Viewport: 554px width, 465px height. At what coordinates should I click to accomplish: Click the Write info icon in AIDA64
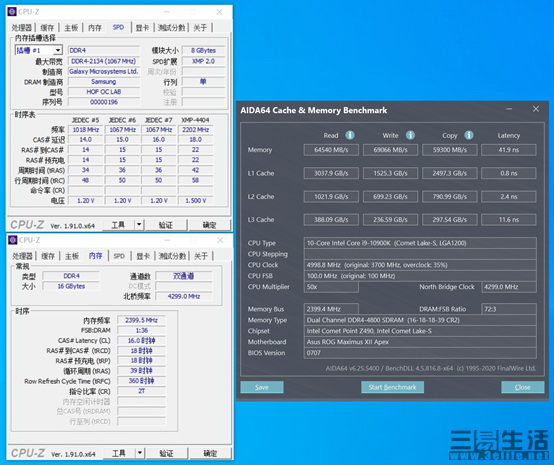click(410, 135)
